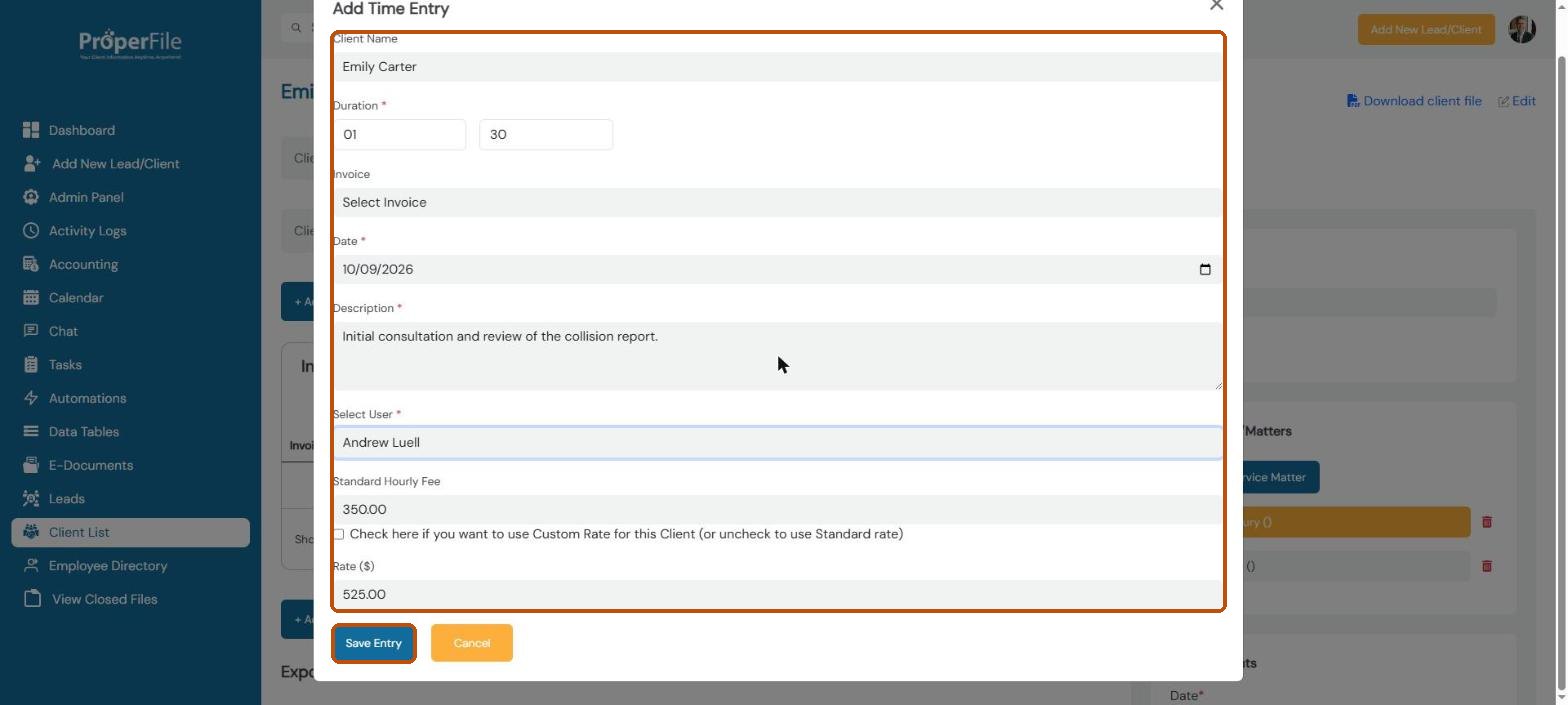The width and height of the screenshot is (1568, 705).
Task: Click the Employee Directory person icon
Action: click(31, 566)
